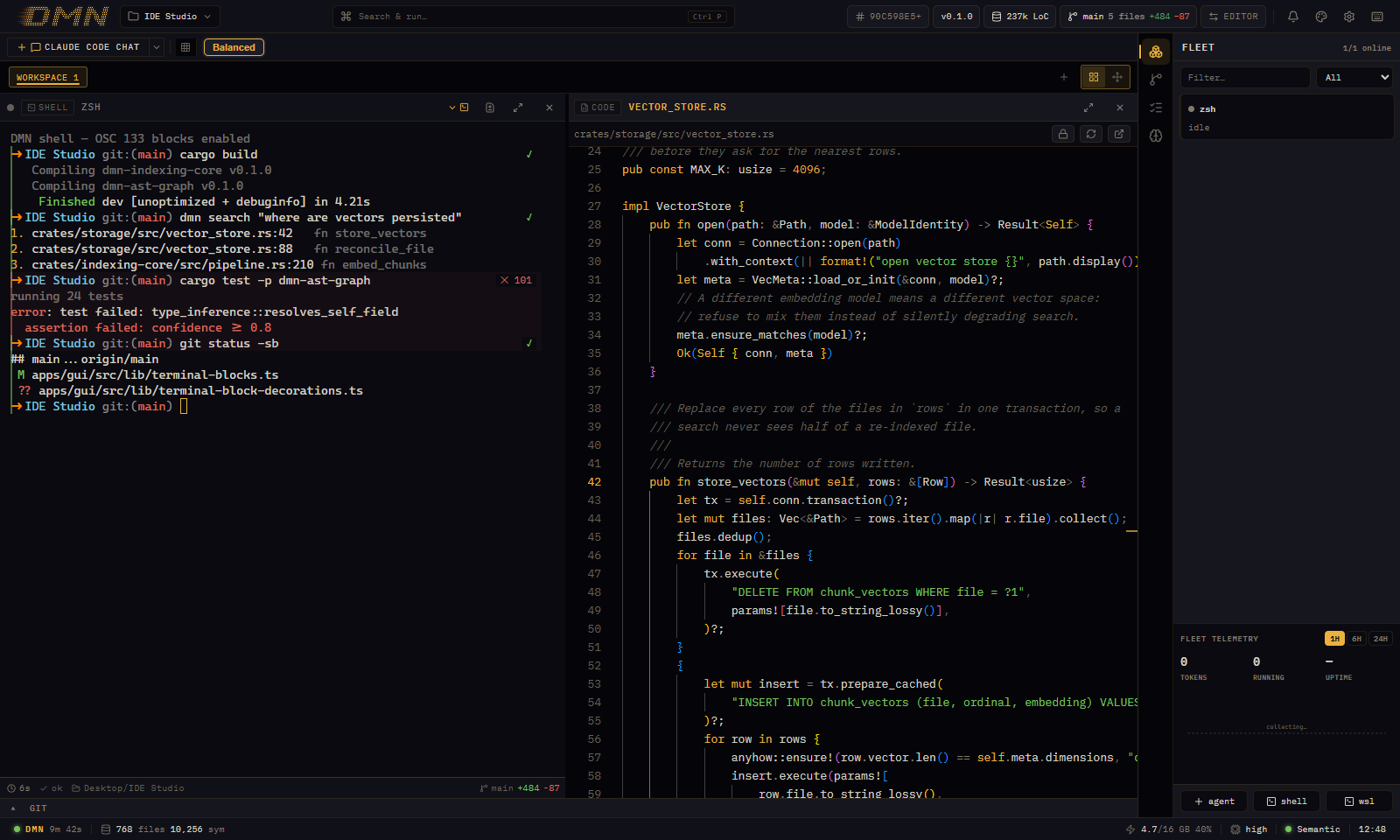Click the commit hash 90C598E5+ chip

(x=887, y=17)
